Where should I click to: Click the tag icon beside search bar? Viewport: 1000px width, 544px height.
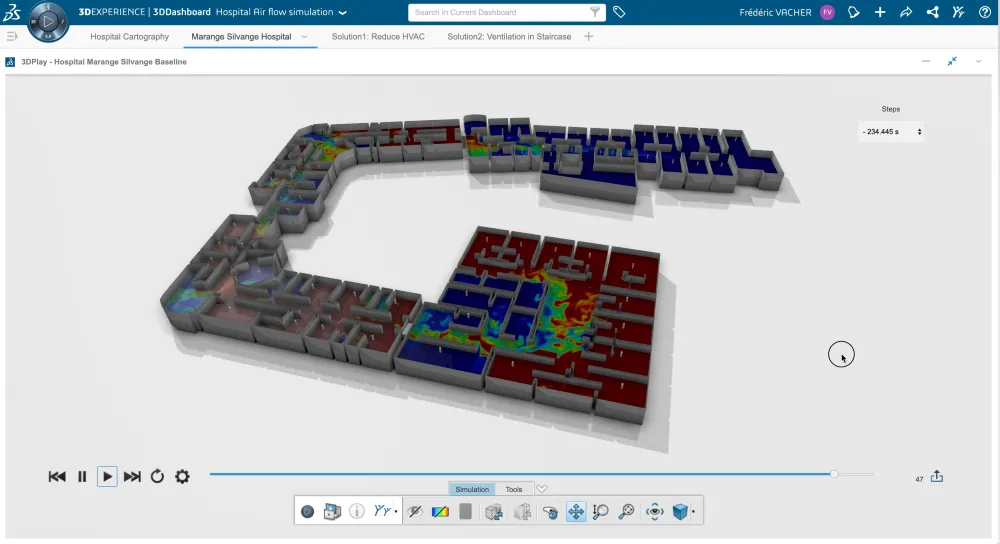tap(619, 12)
